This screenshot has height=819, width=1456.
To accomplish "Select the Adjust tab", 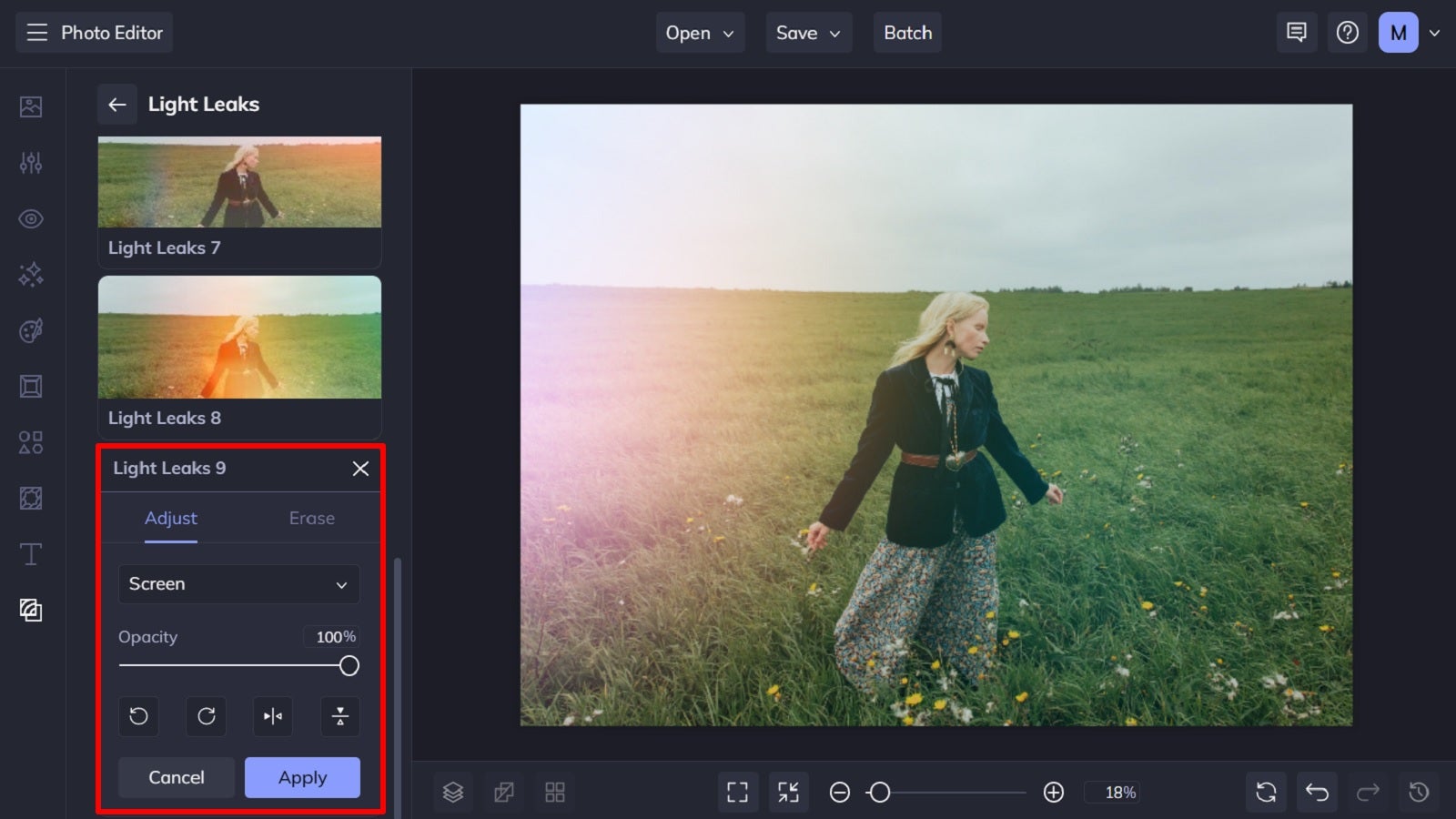I will coord(170,518).
